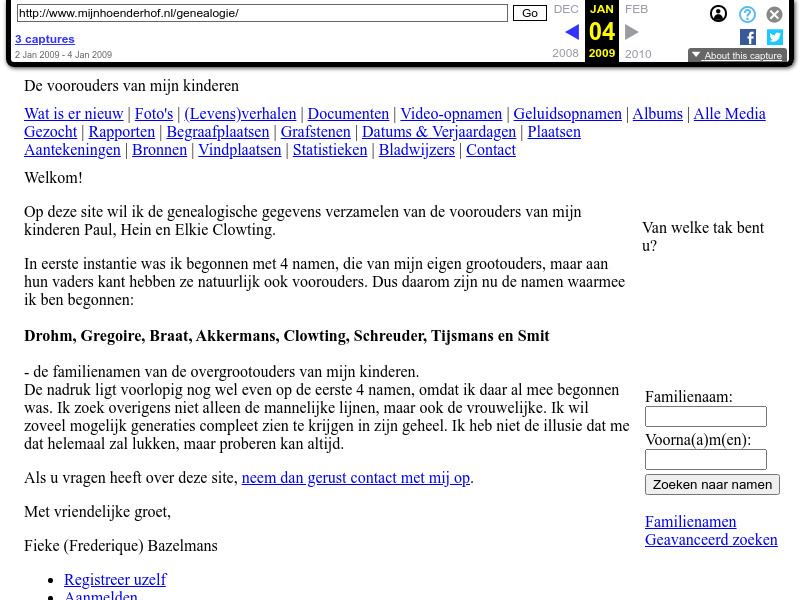The image size is (800, 600).
Task: Dismiss the Wayback toolbar with the X icon
Action: click(774, 14)
